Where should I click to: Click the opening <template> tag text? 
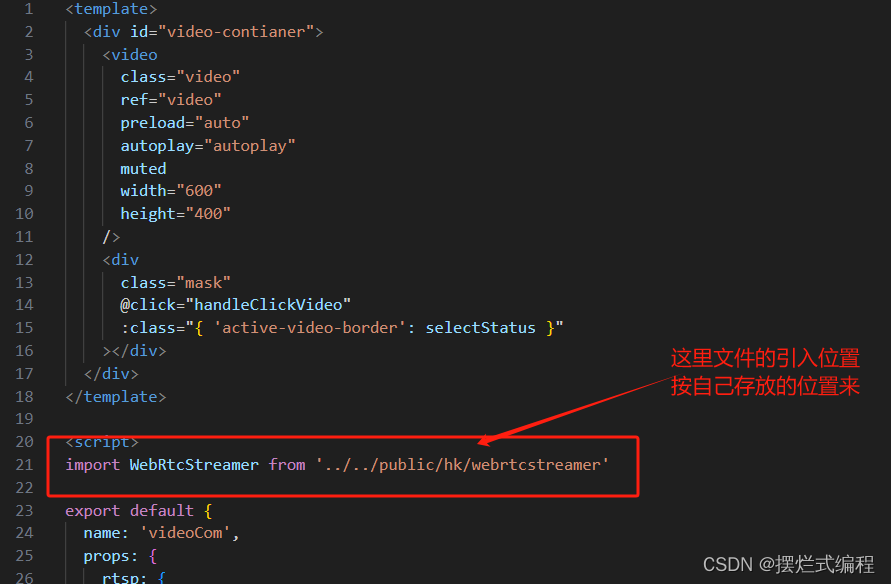(x=111, y=9)
